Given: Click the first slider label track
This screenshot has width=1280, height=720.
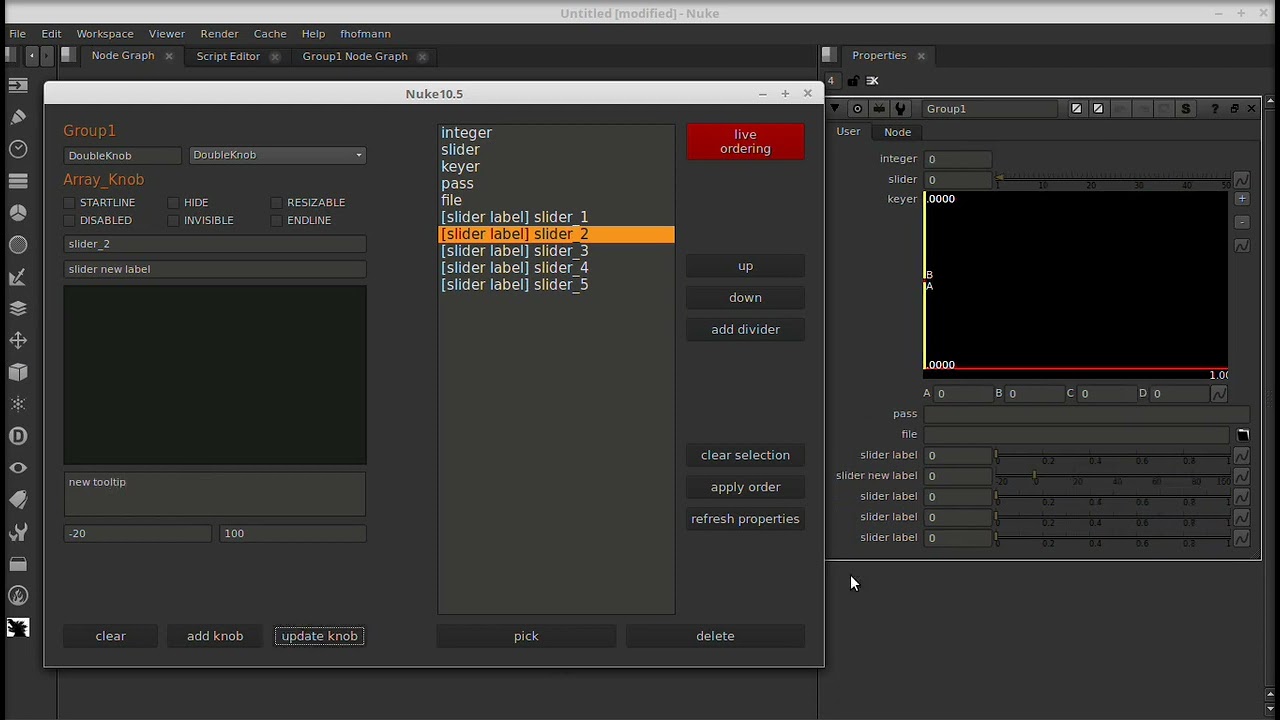Looking at the screenshot, I should (x=1112, y=455).
